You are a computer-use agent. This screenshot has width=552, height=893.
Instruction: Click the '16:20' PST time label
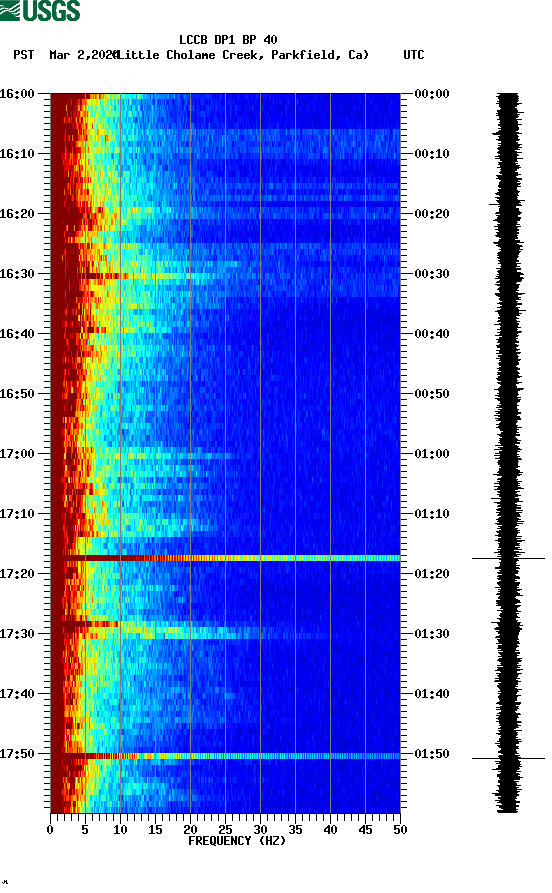click(17, 214)
